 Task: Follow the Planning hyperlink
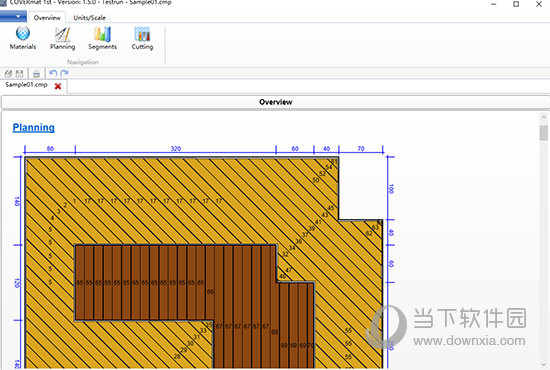(x=34, y=127)
